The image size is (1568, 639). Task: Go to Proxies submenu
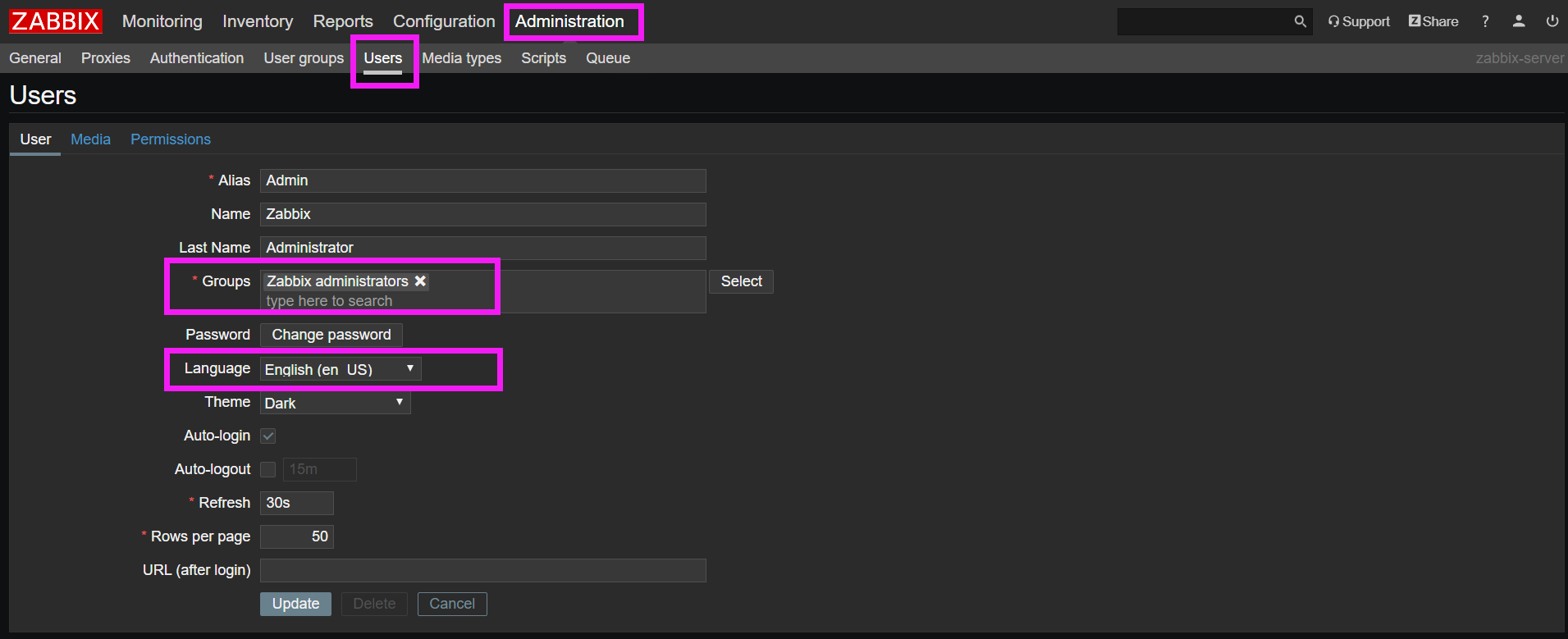tap(106, 58)
